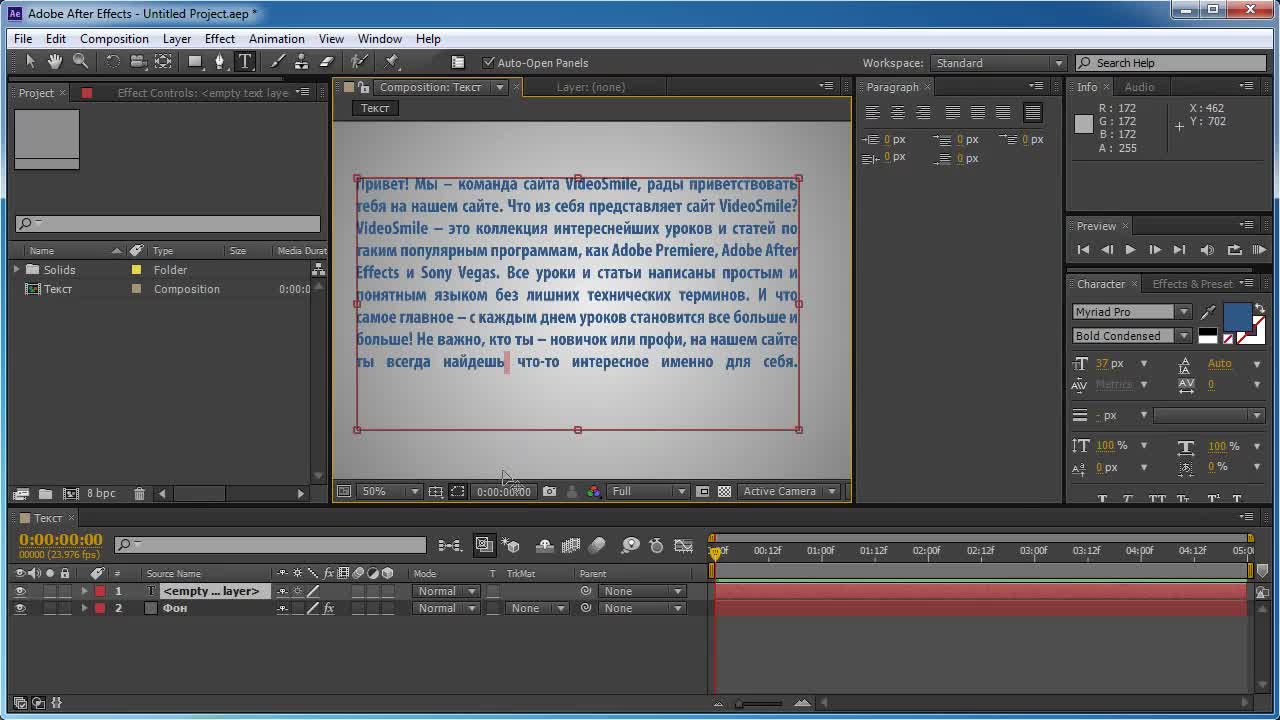The image size is (1280, 720).
Task: Take a snapshot with the camera icon
Action: 549,491
